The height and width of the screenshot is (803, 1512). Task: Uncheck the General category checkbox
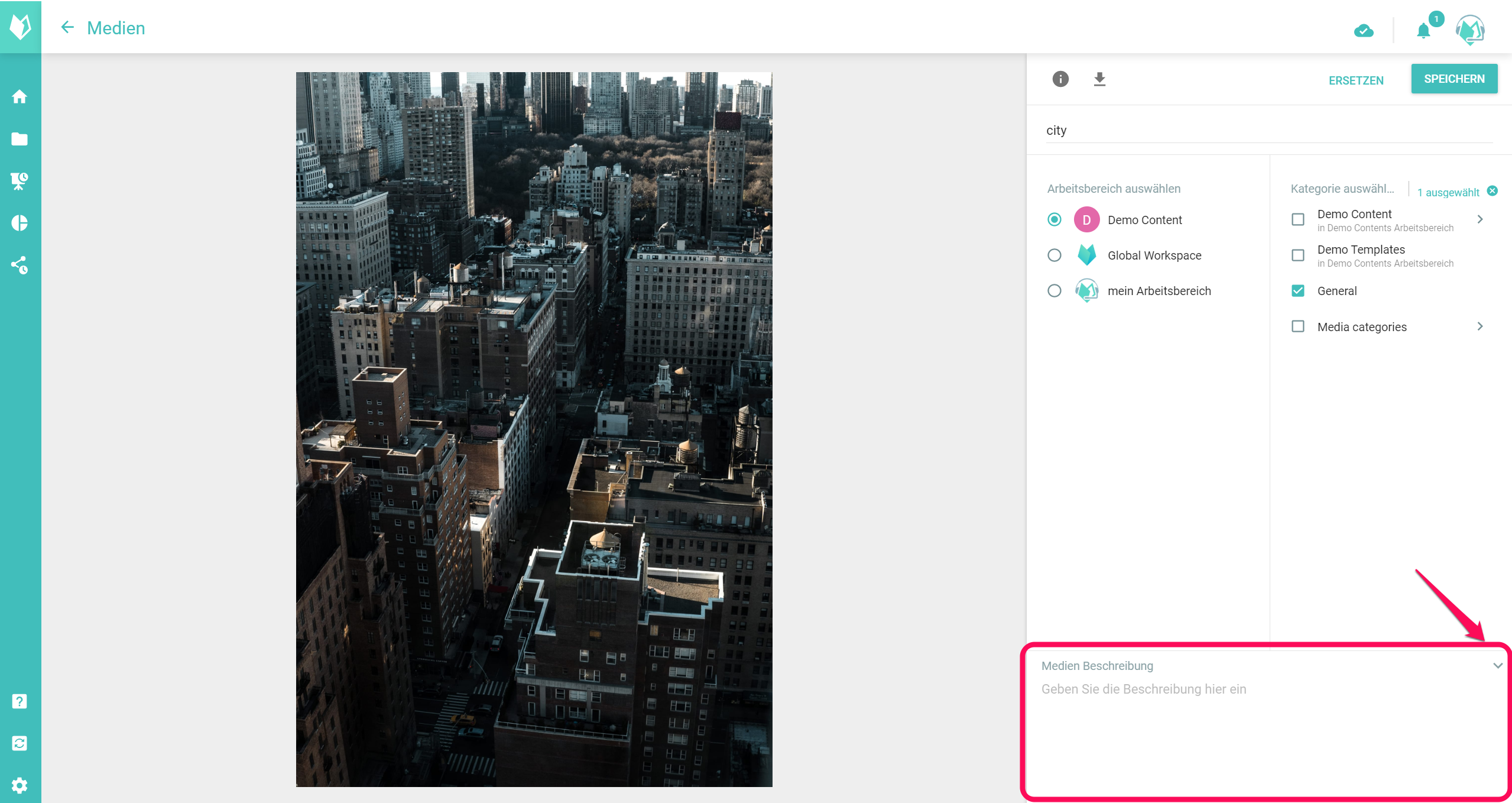click(1298, 291)
